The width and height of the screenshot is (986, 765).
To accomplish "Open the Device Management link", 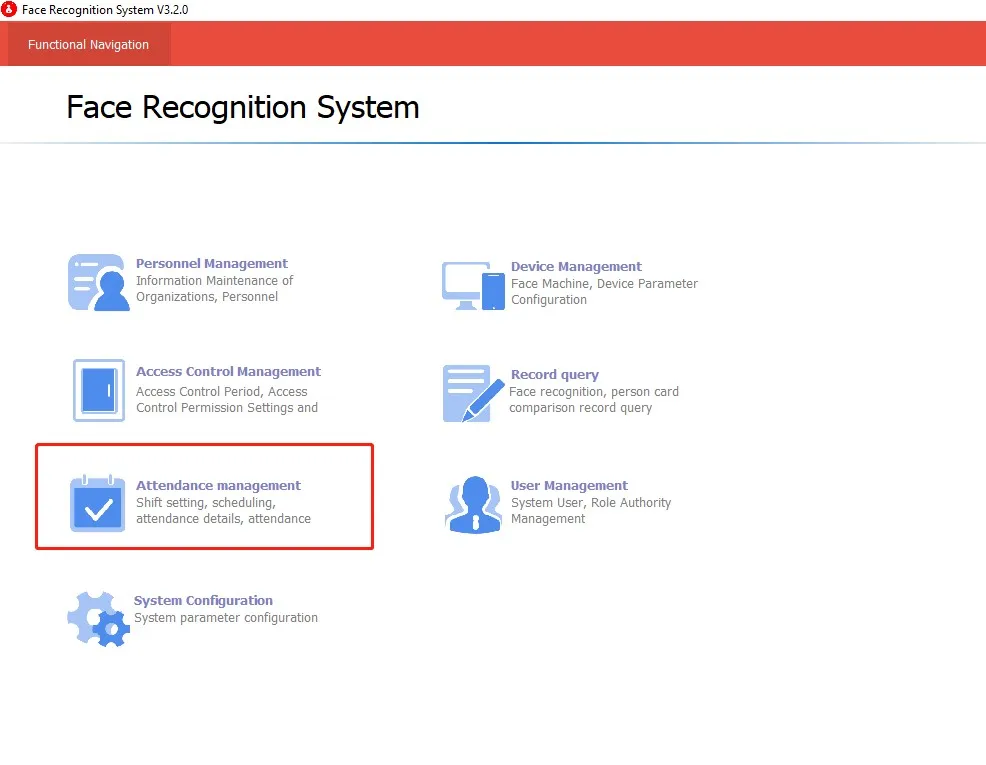I will click(x=576, y=267).
